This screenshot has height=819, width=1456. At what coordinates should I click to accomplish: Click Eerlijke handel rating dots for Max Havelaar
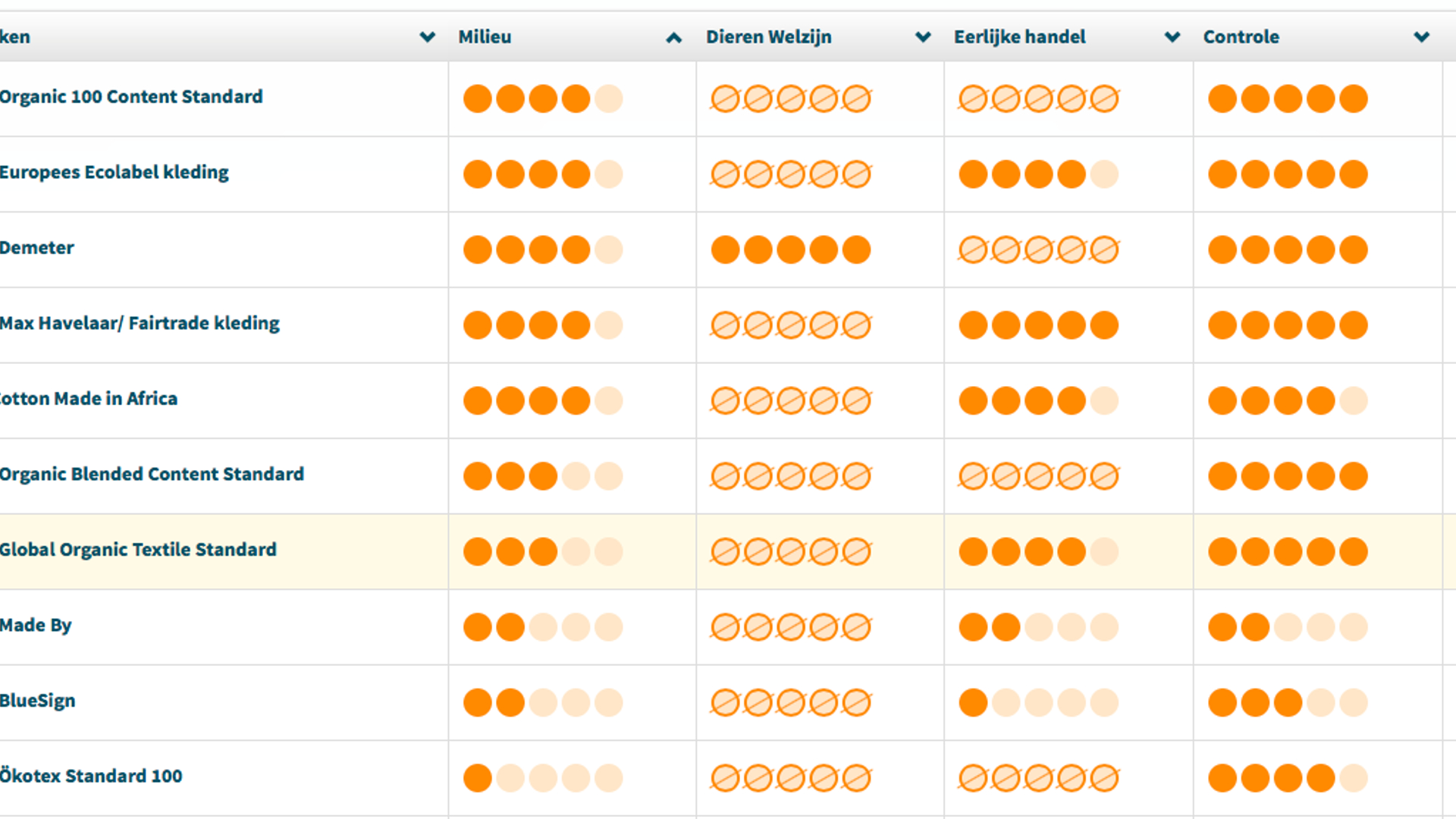[1039, 325]
